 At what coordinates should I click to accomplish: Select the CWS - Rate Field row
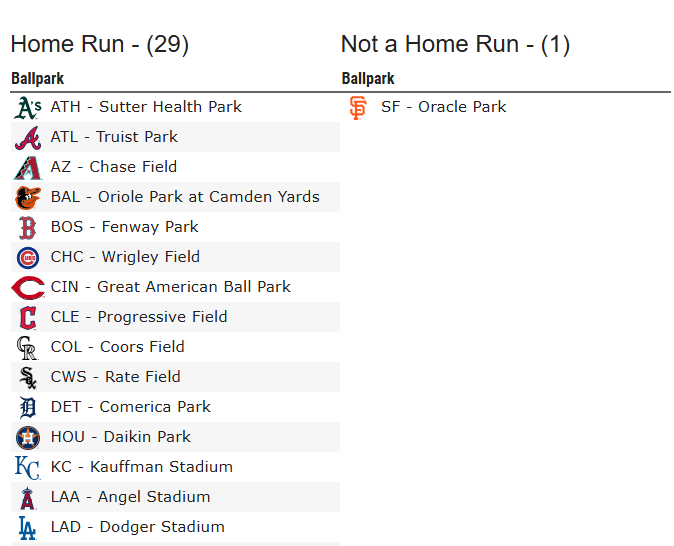[175, 377]
